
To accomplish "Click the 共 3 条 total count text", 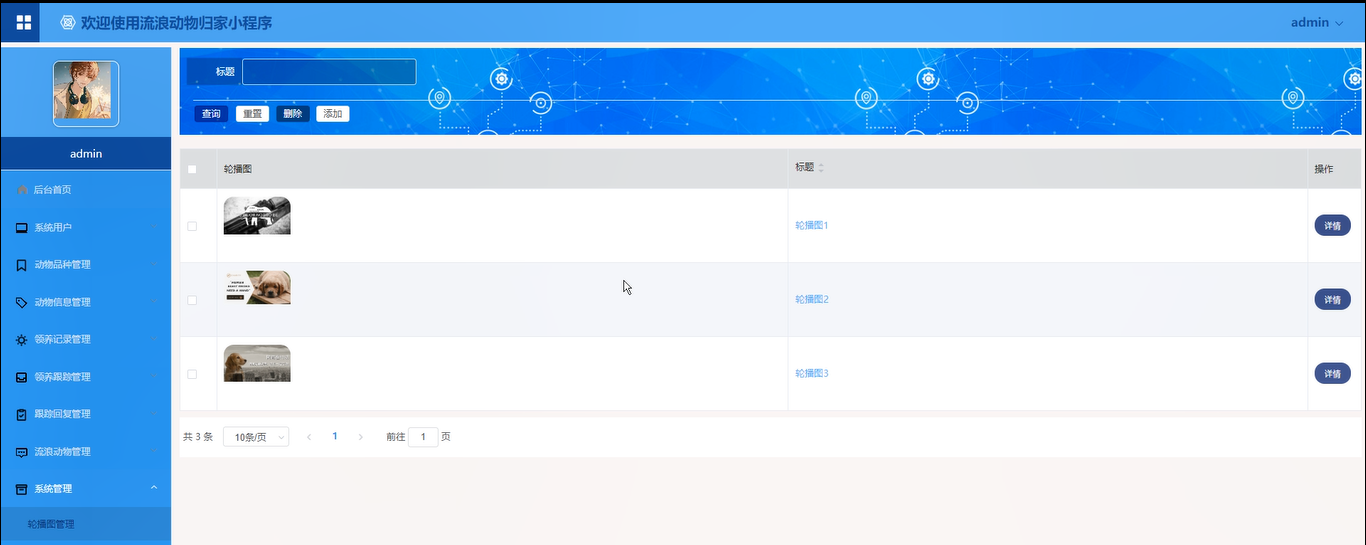I will pos(198,437).
